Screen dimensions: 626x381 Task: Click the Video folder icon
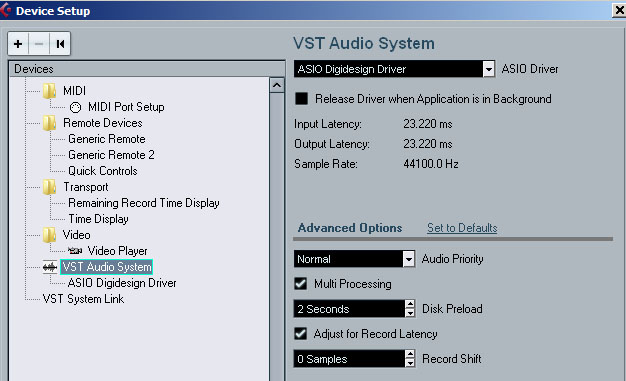pos(50,235)
